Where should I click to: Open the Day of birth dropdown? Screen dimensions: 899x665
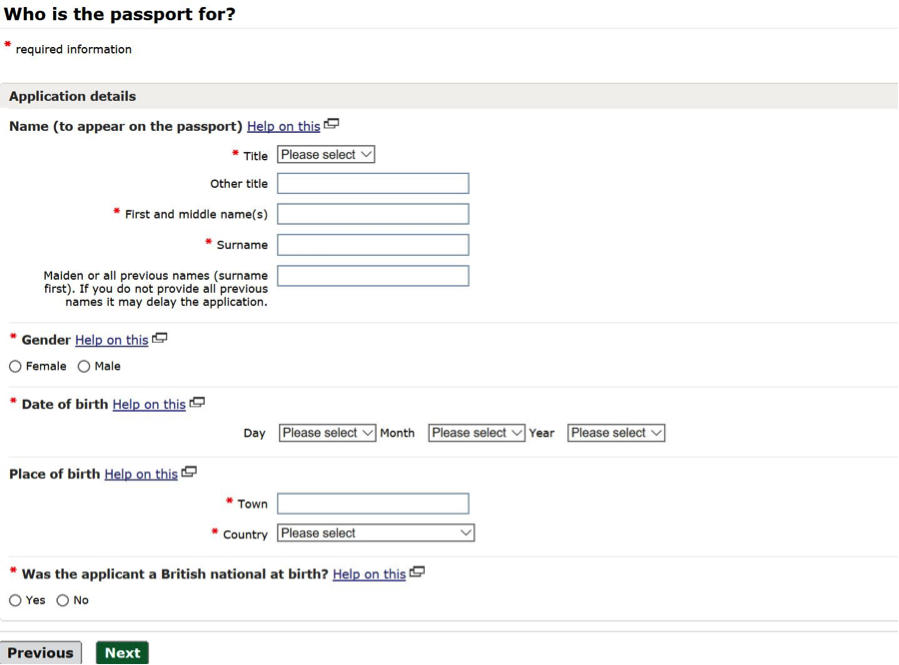point(327,433)
